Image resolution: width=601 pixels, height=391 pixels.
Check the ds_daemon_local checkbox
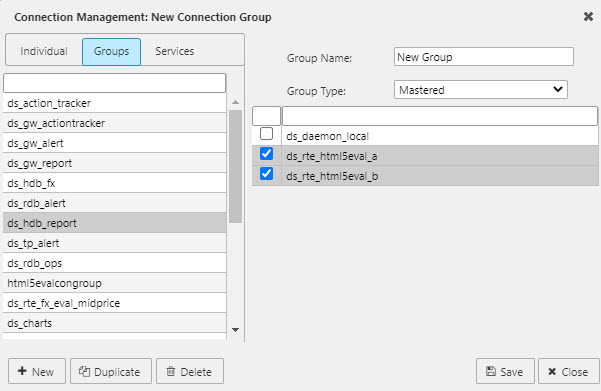coord(266,134)
